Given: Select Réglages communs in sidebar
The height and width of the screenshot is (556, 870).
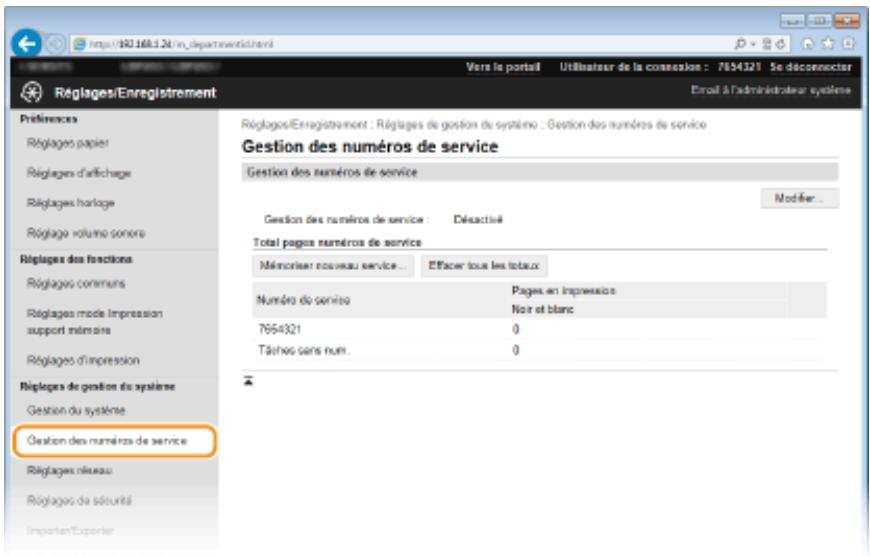Looking at the screenshot, I should (x=76, y=284).
